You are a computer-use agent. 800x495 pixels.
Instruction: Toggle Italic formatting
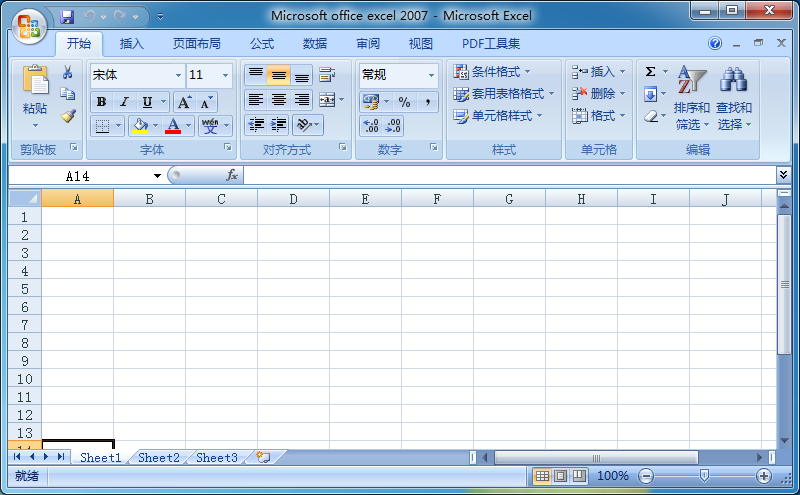124,102
